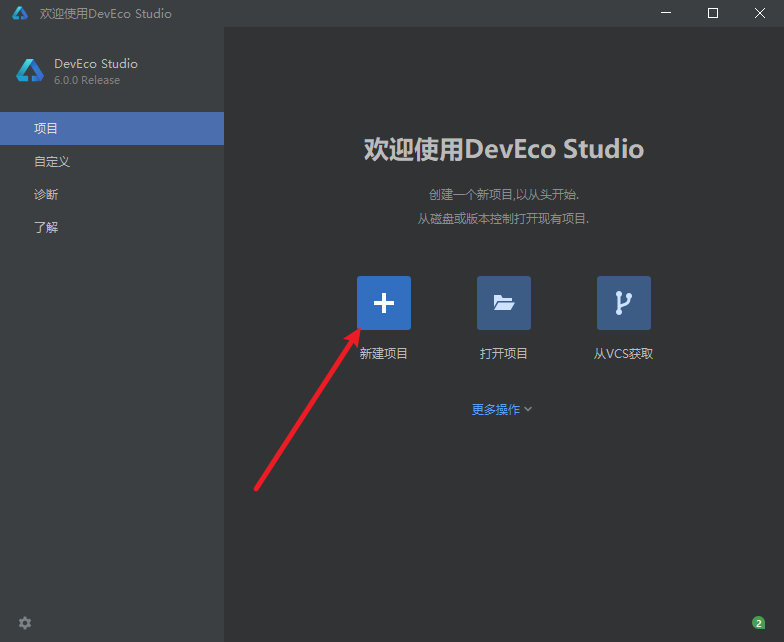Viewport: 784px width, 642px height.
Task: Click the New Project plus icon
Action: [x=384, y=302]
